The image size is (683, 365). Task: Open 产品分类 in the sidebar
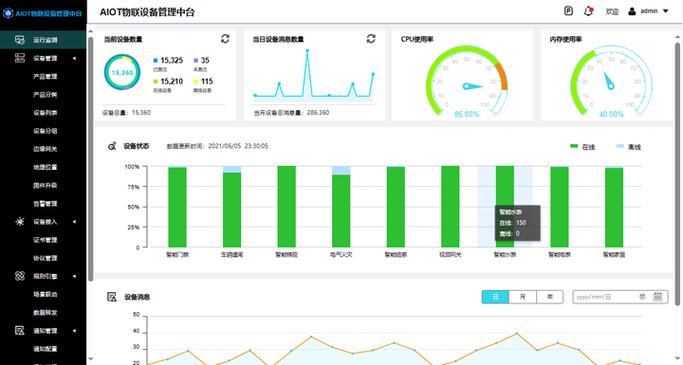(45, 95)
